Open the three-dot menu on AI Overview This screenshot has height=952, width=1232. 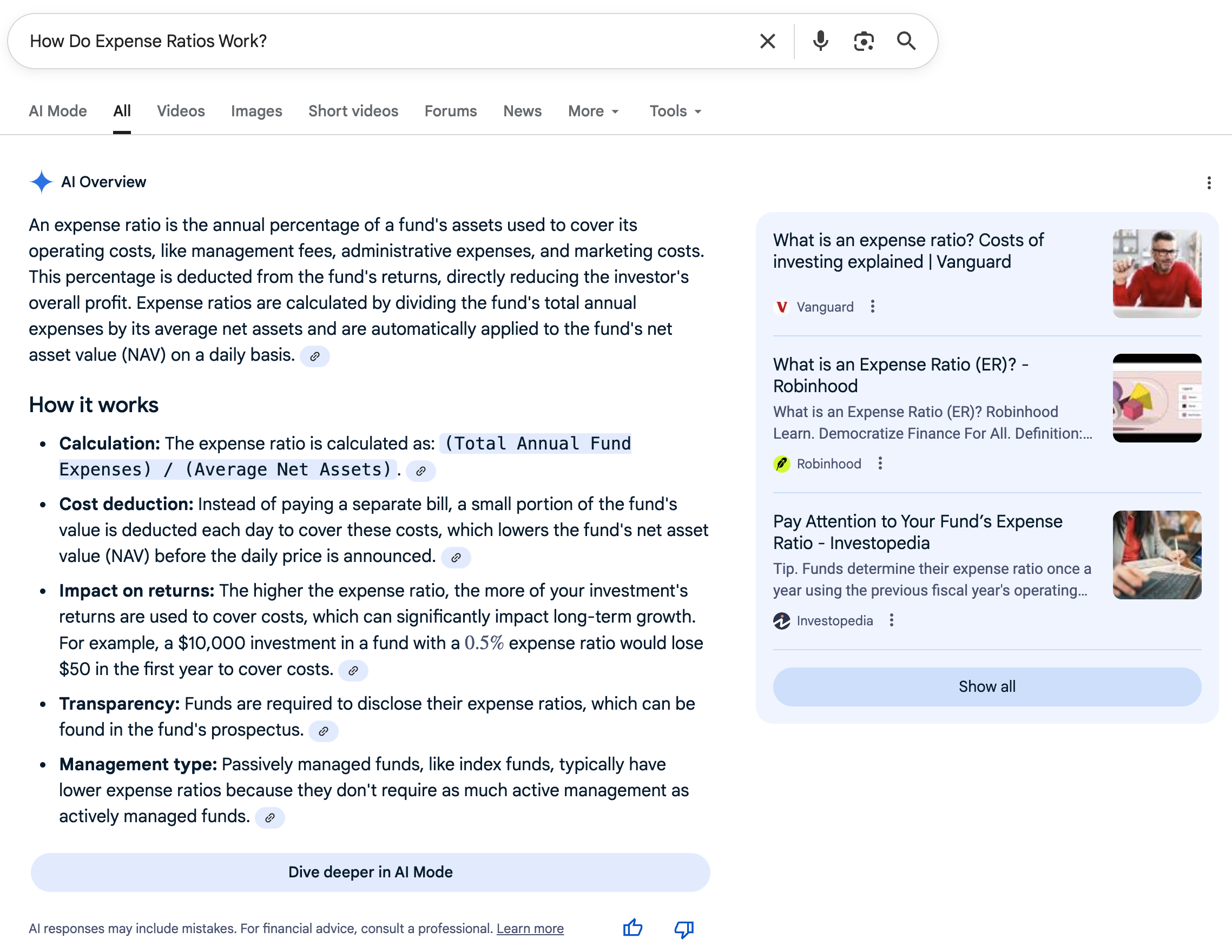[x=1209, y=182]
